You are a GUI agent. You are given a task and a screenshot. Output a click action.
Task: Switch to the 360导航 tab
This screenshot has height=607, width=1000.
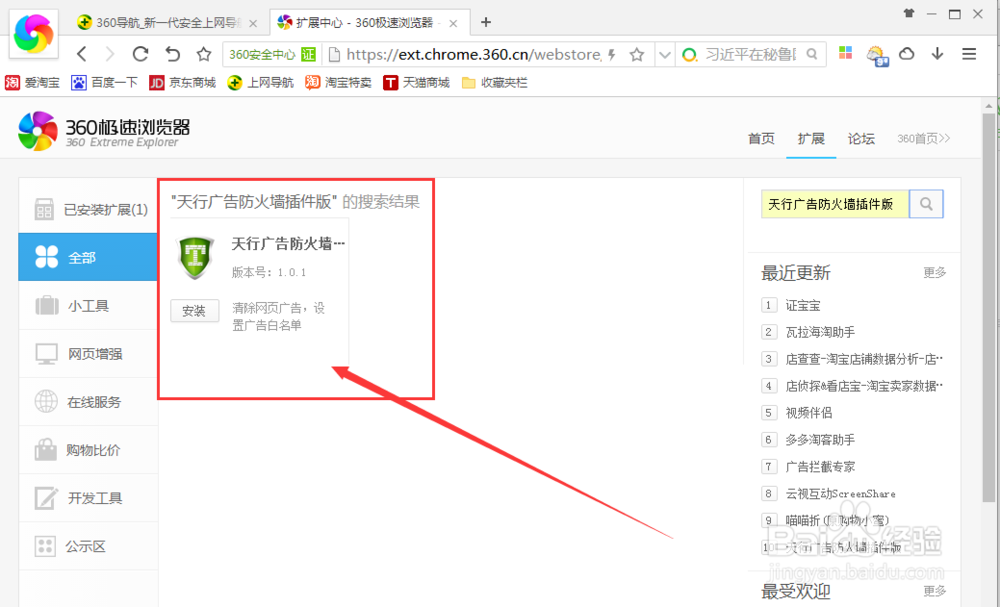[x=167, y=23]
